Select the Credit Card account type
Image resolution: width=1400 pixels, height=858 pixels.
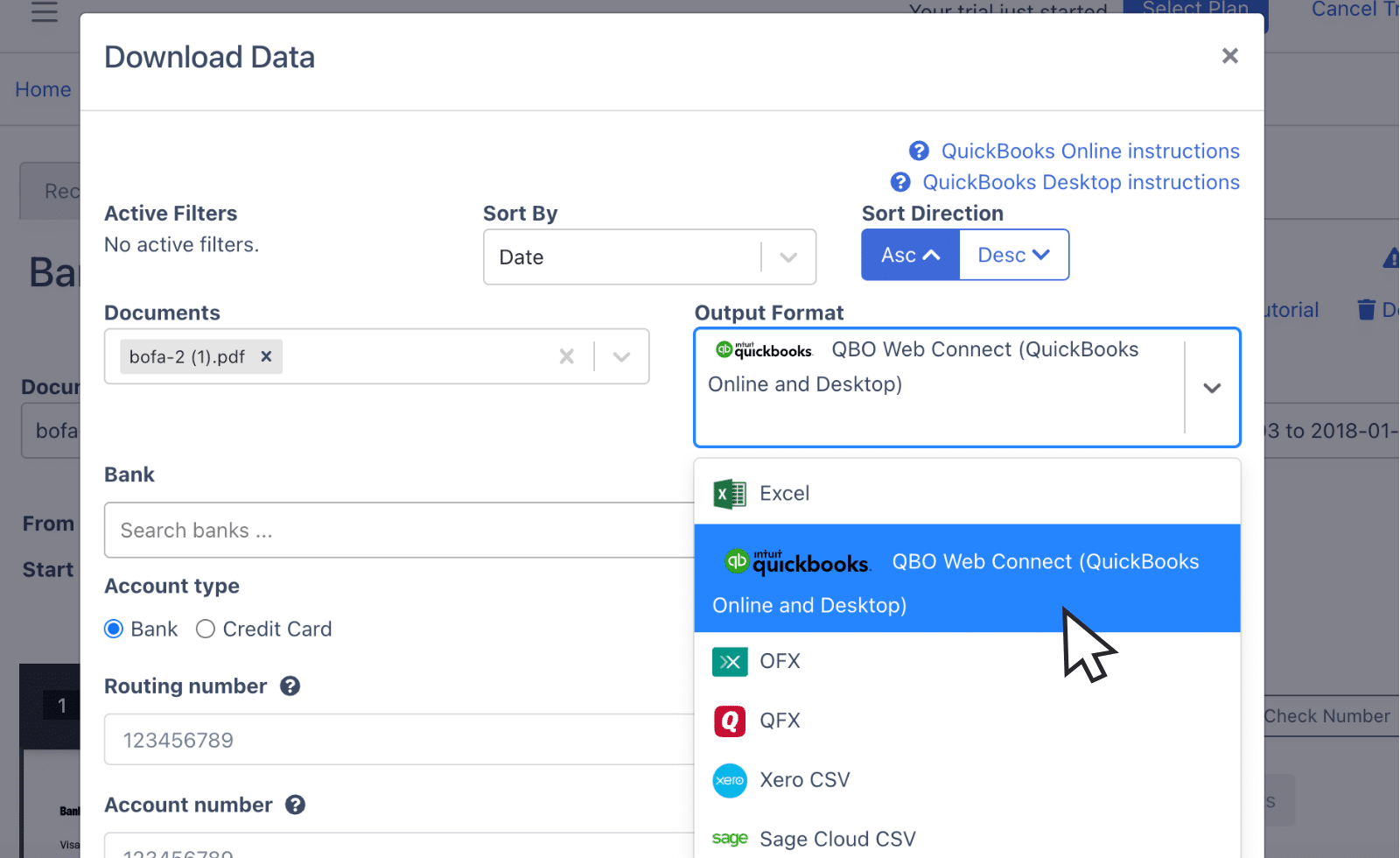[x=206, y=629]
